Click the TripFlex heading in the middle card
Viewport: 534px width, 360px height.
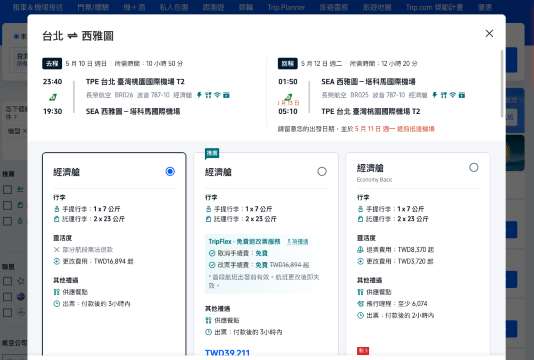point(244,241)
